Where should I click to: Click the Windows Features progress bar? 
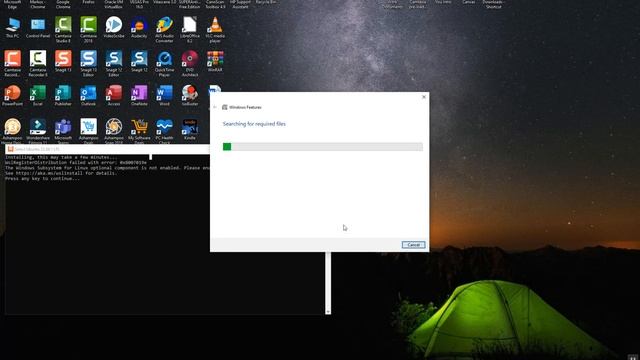pos(322,147)
